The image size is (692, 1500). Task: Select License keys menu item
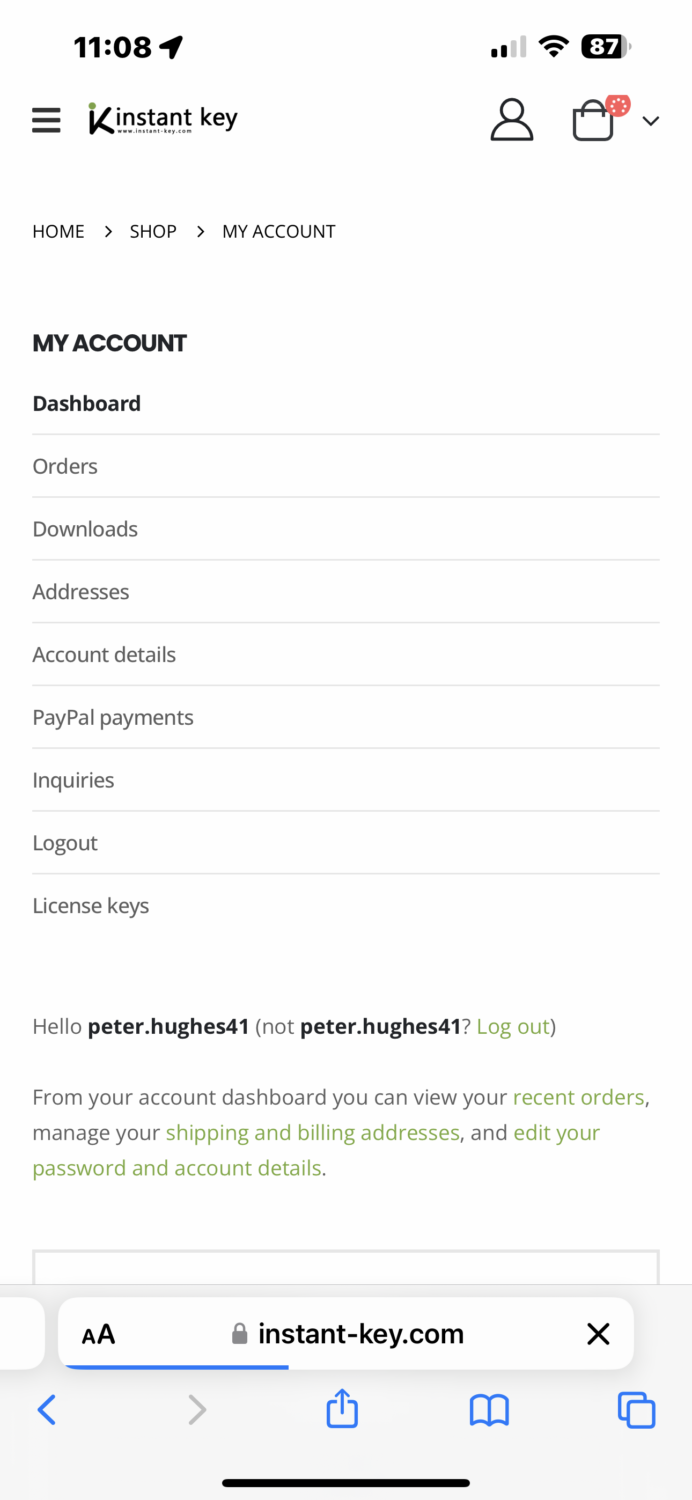point(91,906)
